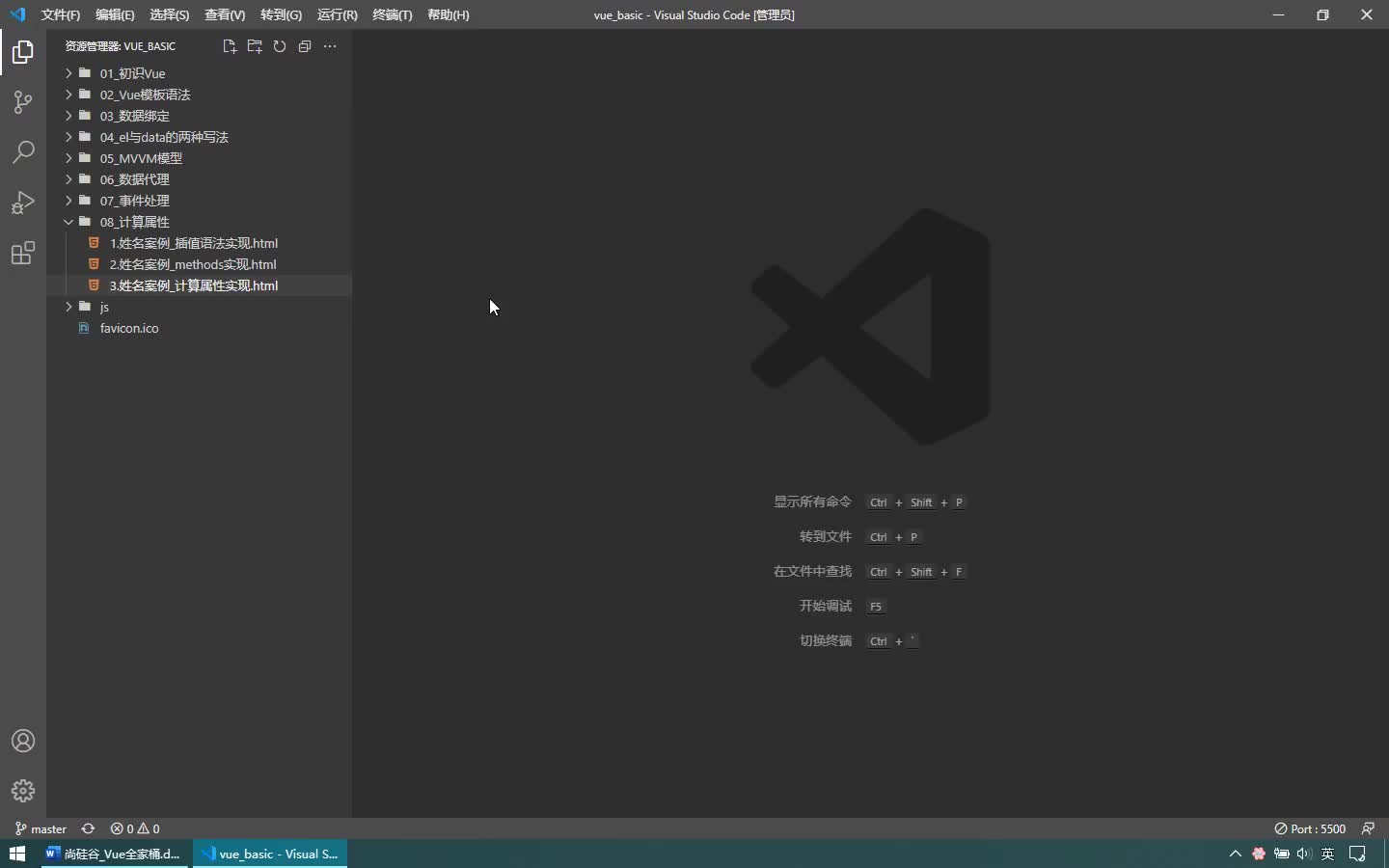Viewport: 1389px width, 868px height.
Task: Click the red tray app icon
Action: click(x=1259, y=854)
